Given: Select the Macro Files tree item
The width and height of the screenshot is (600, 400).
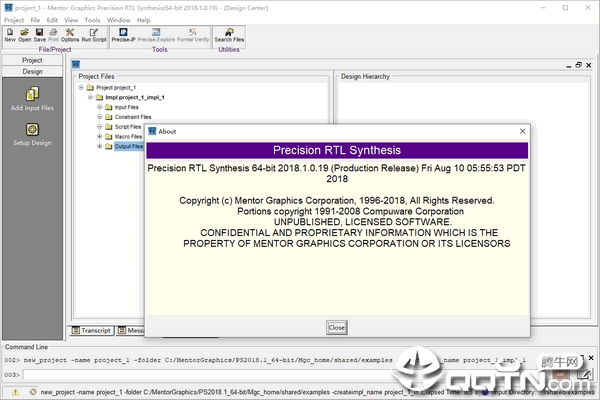Looking at the screenshot, I should (128, 136).
